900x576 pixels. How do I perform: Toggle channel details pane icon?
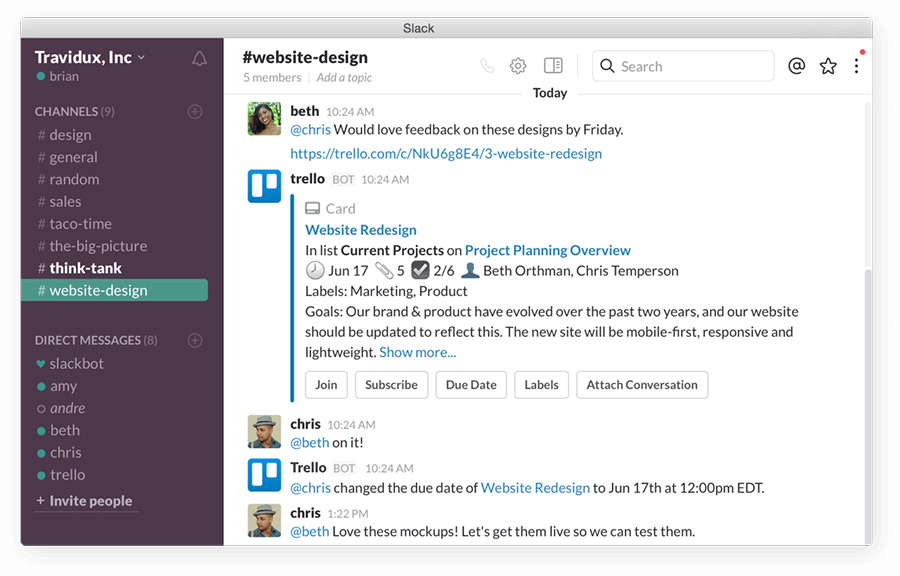tap(553, 65)
